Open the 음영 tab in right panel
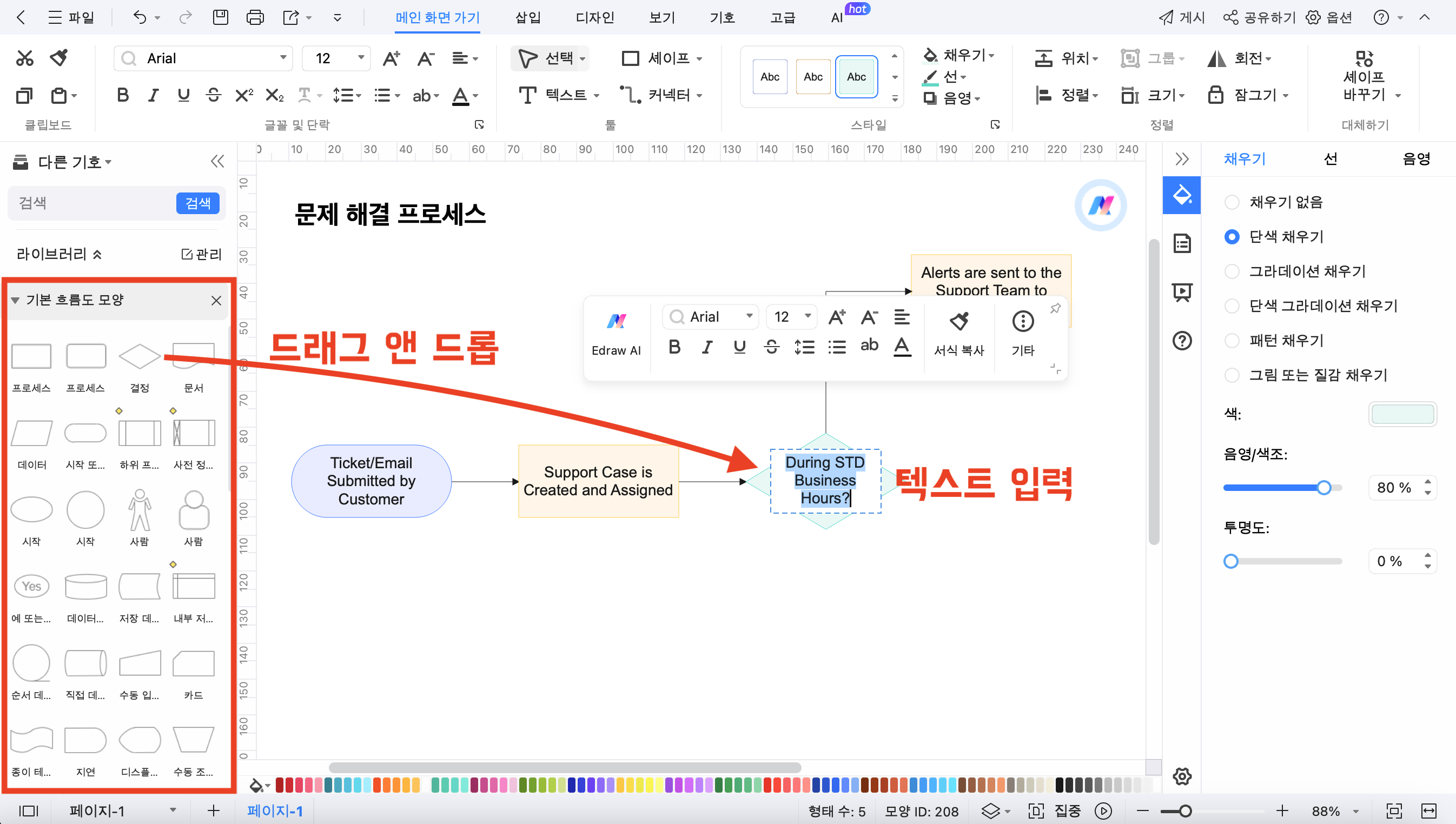This screenshot has height=824, width=1456. tap(1416, 159)
